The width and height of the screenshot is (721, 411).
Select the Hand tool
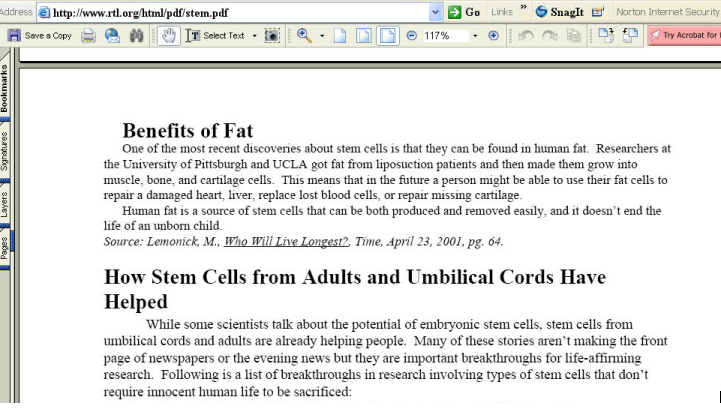click(x=168, y=35)
